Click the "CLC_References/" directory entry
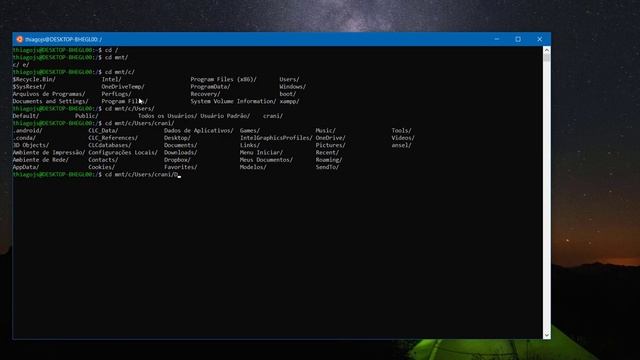This screenshot has width=640, height=360. tap(113, 138)
